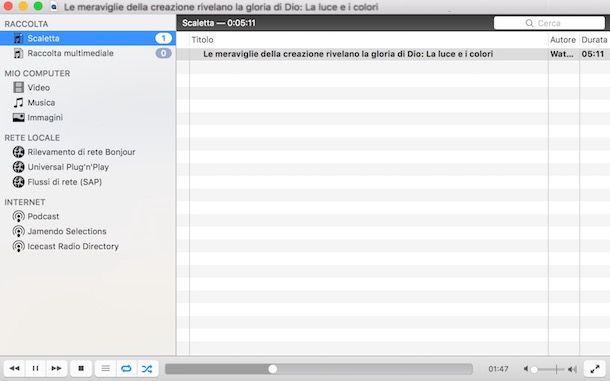
Task: Click the Immagini picture icon
Action: tap(18, 118)
